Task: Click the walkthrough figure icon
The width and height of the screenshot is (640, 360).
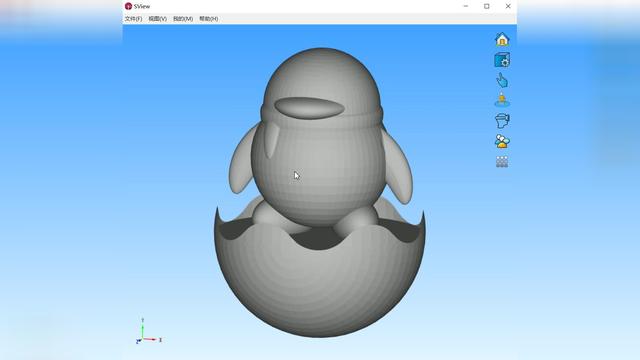Action: [x=502, y=100]
